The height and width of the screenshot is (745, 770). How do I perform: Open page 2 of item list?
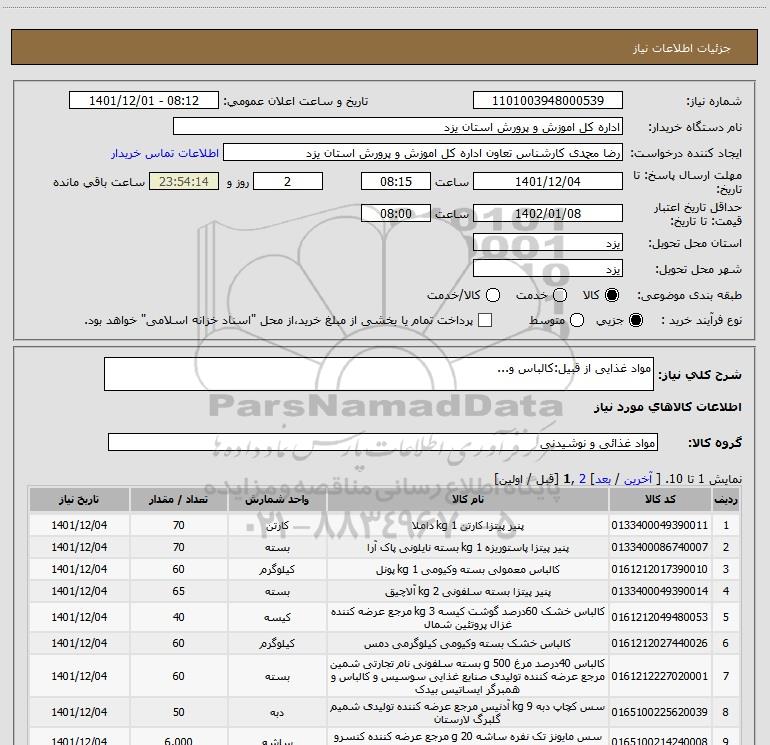[582, 479]
